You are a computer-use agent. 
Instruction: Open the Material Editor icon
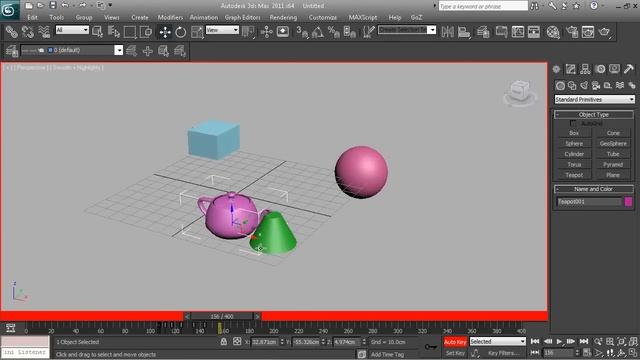553,31
